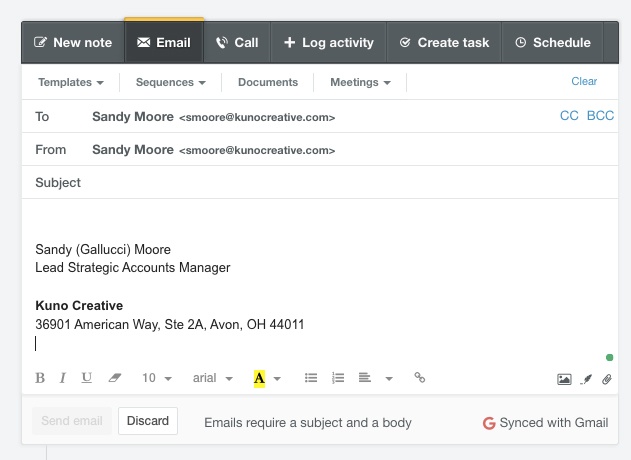631x460 pixels.
Task: Click the paperclip attachment icon
Action: tap(607, 379)
